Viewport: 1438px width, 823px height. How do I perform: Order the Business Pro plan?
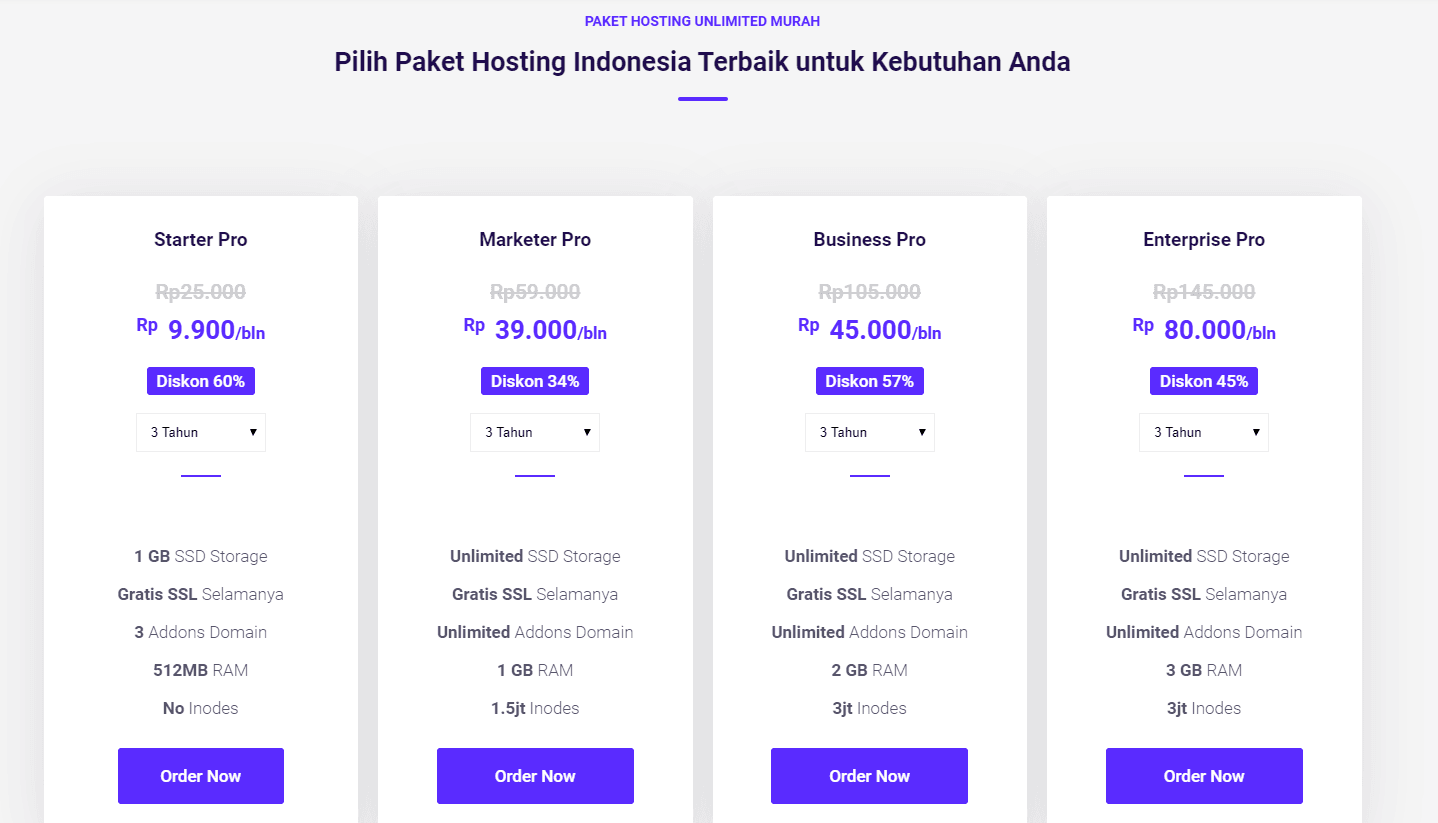(869, 776)
